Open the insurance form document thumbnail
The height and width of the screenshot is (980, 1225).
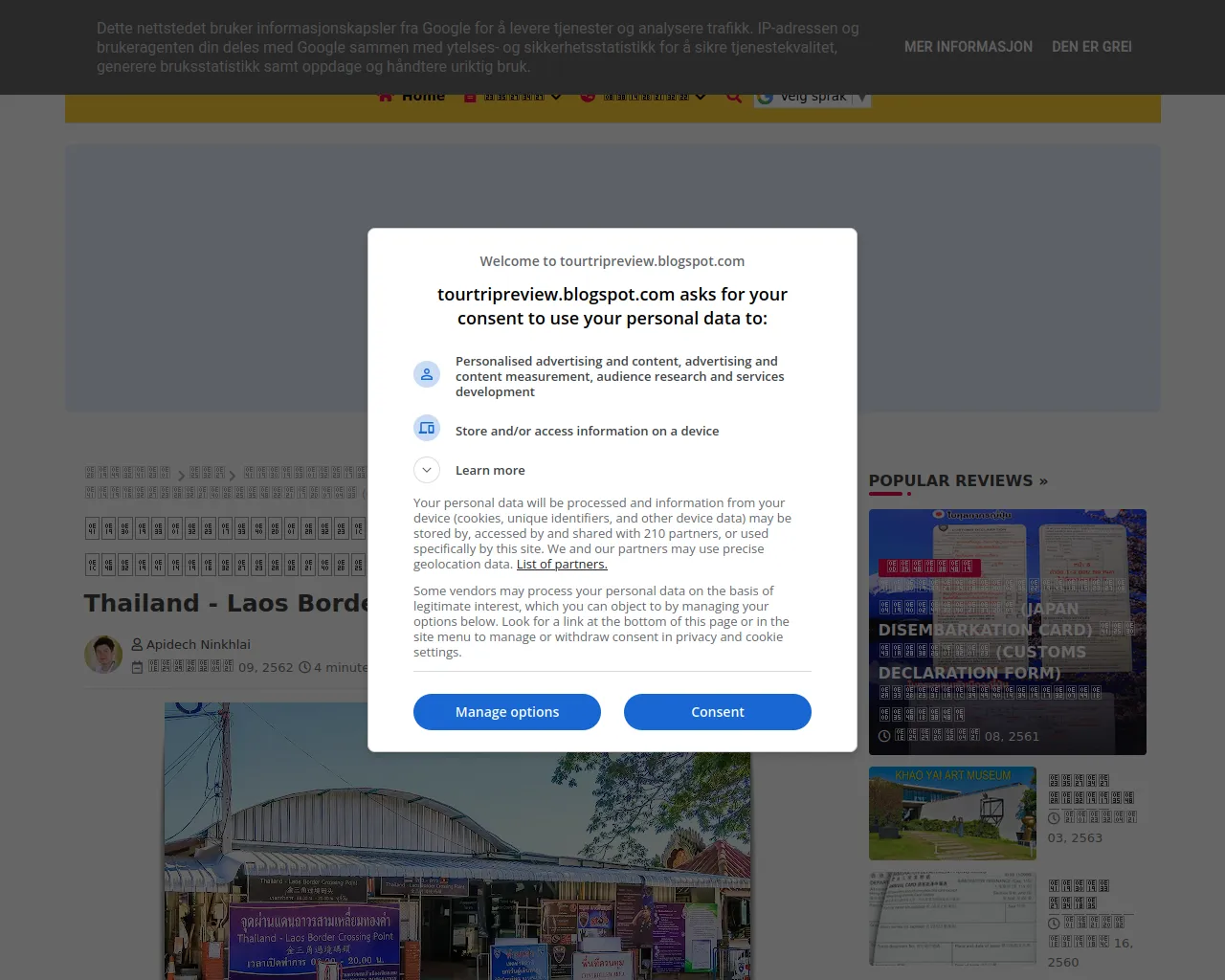point(952,919)
